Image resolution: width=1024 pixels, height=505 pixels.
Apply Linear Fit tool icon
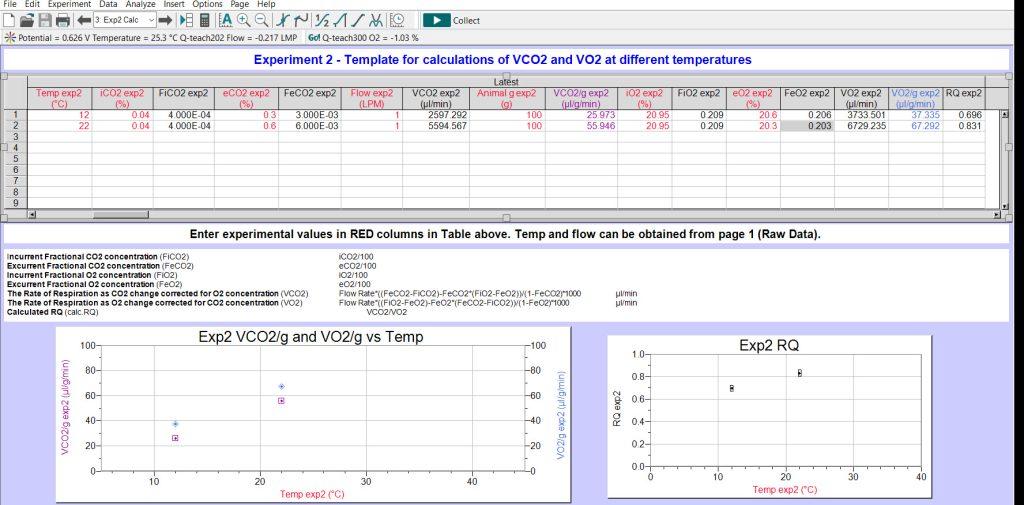pyautogui.click(x=358, y=20)
